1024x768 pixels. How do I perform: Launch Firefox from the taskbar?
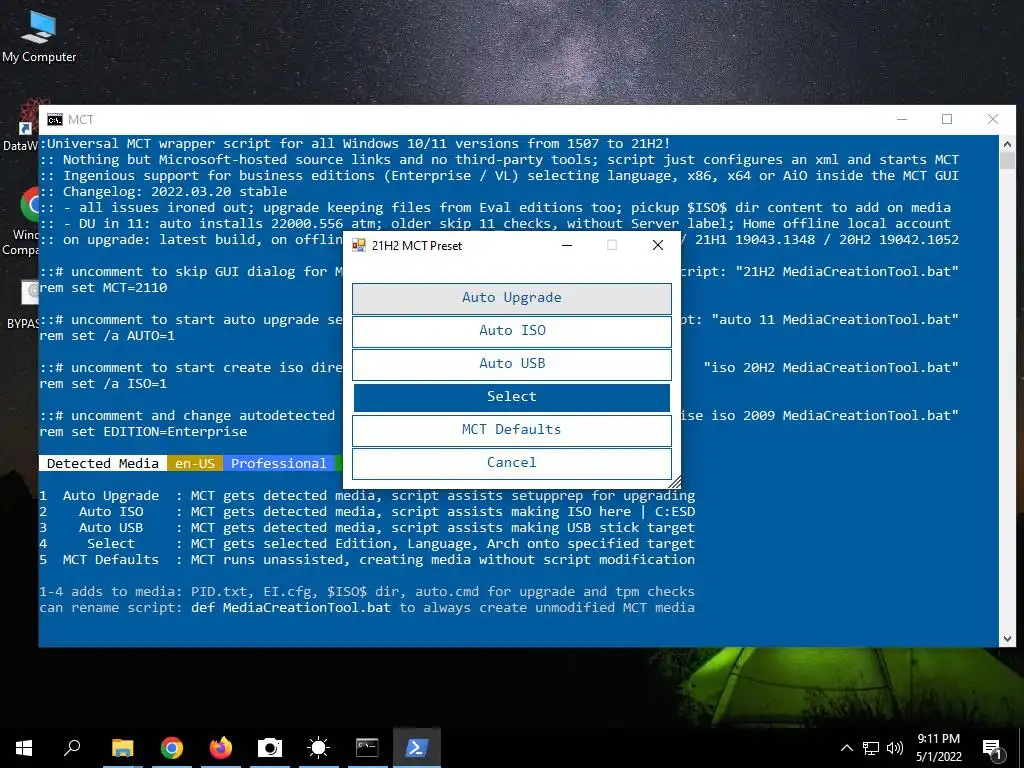click(221, 748)
